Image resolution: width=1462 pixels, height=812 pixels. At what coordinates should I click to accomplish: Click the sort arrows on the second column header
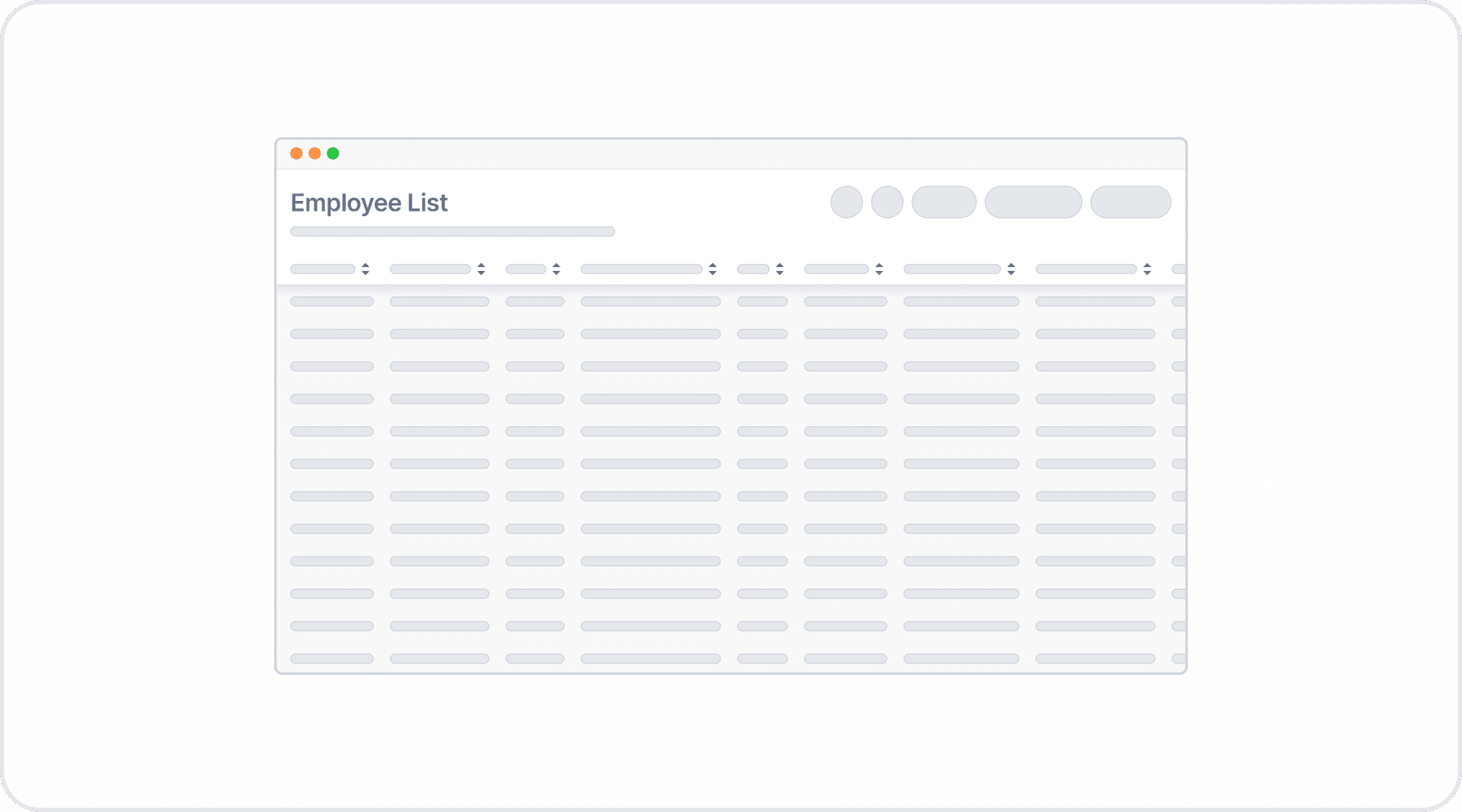481,269
